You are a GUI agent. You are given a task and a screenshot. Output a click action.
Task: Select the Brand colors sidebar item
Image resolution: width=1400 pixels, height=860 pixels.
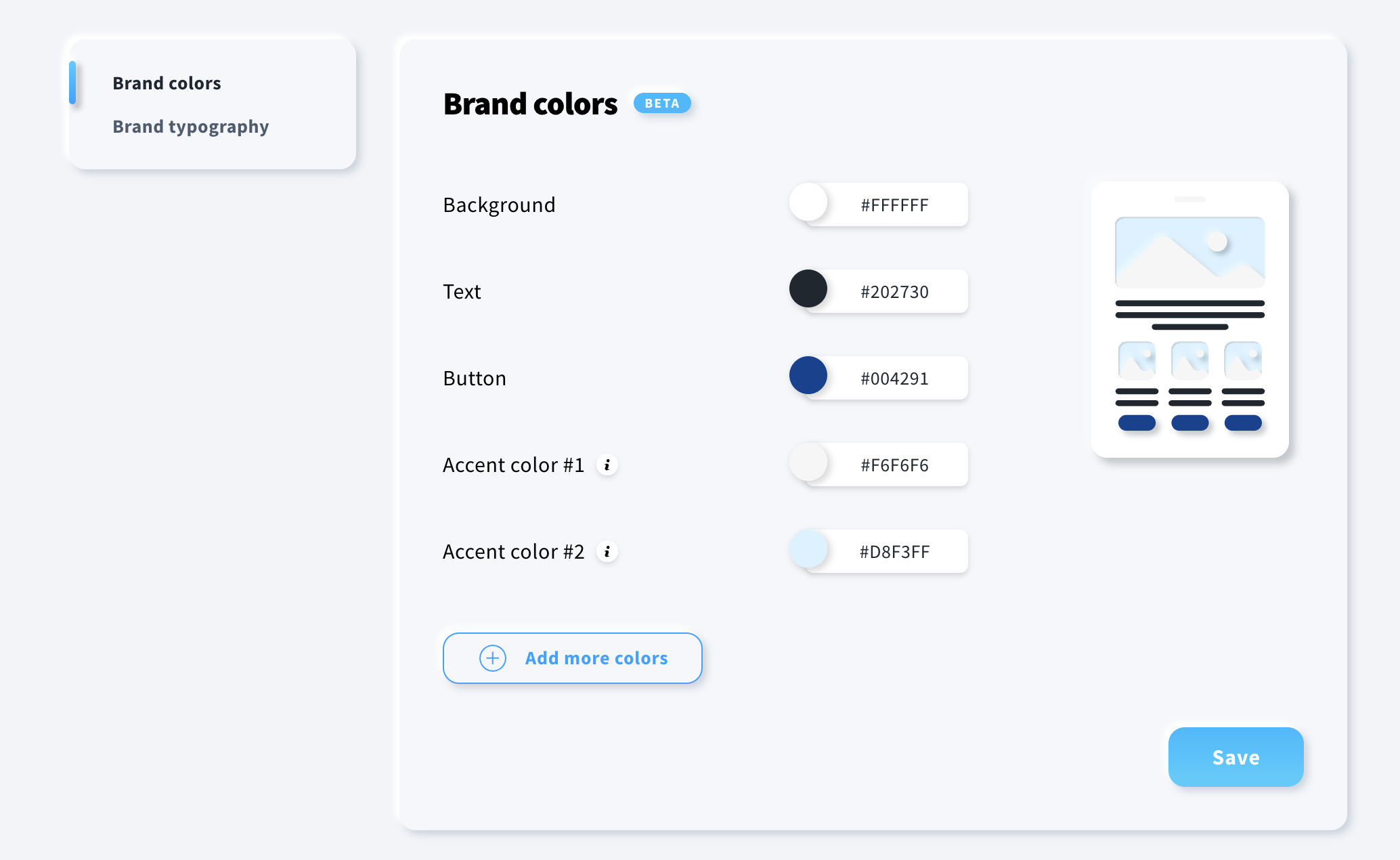click(x=167, y=83)
